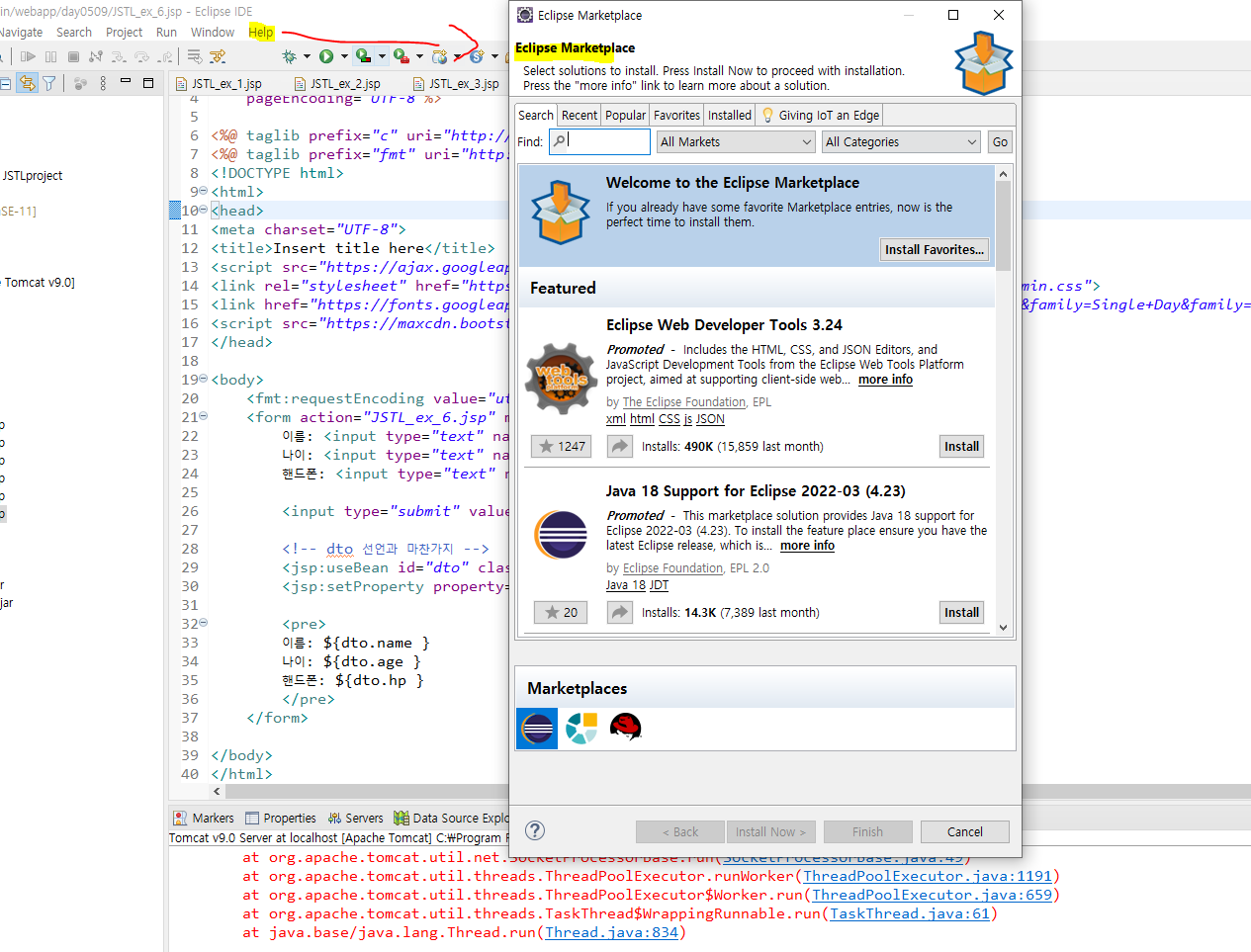1251x952 pixels.
Task: Click the Drop to Frame toolbar icon
Action: pyautogui.click(x=195, y=56)
